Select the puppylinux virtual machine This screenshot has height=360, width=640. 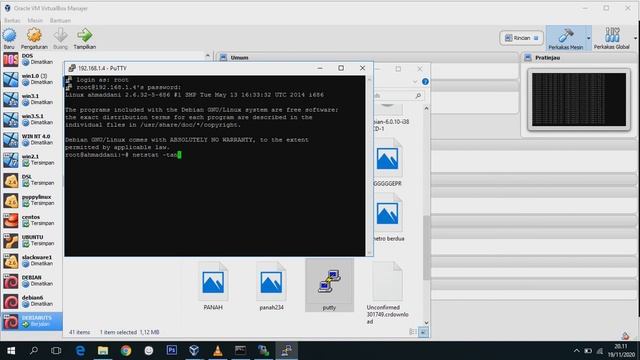tap(31, 200)
